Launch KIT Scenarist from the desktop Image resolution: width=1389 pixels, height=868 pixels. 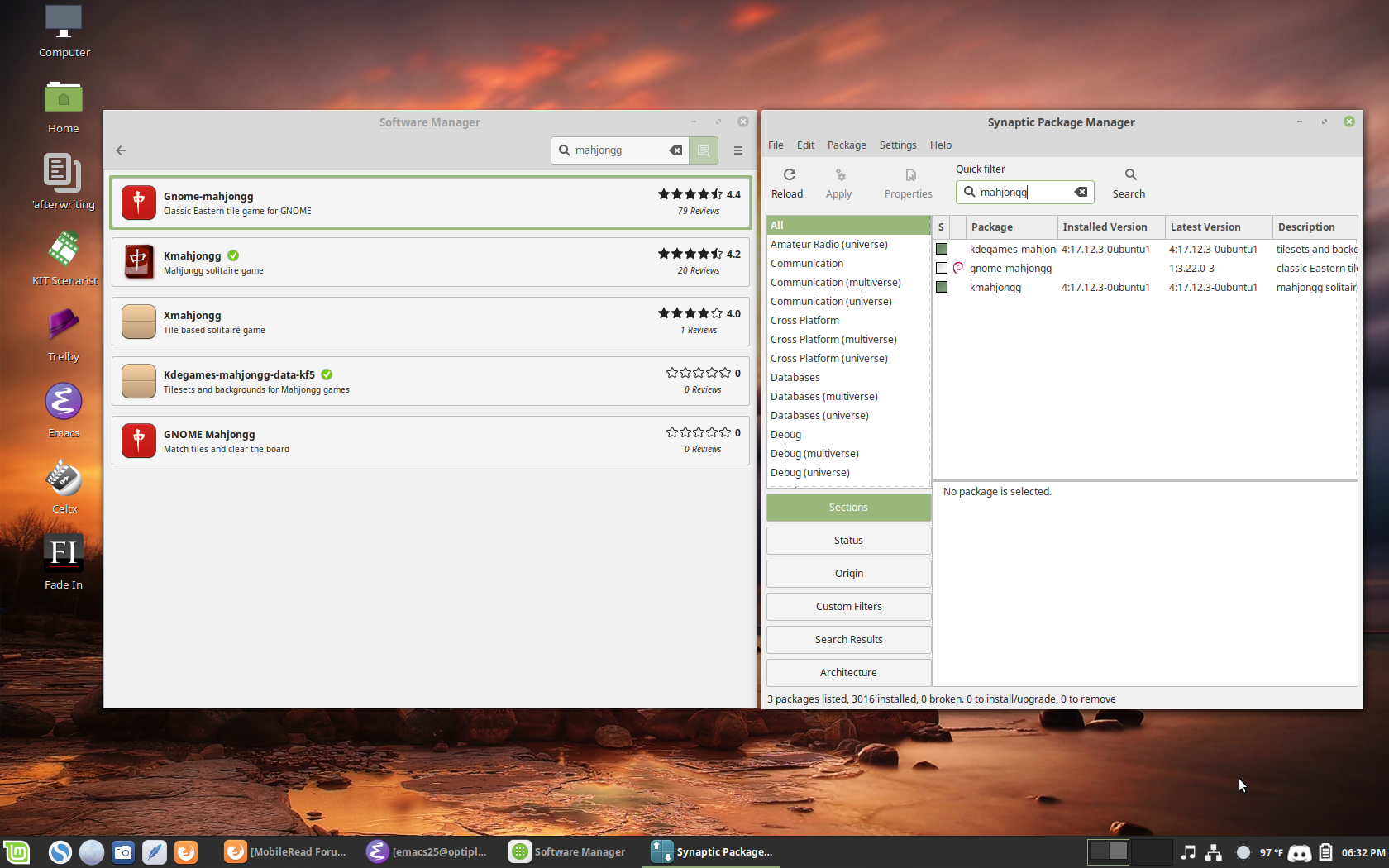click(64, 259)
